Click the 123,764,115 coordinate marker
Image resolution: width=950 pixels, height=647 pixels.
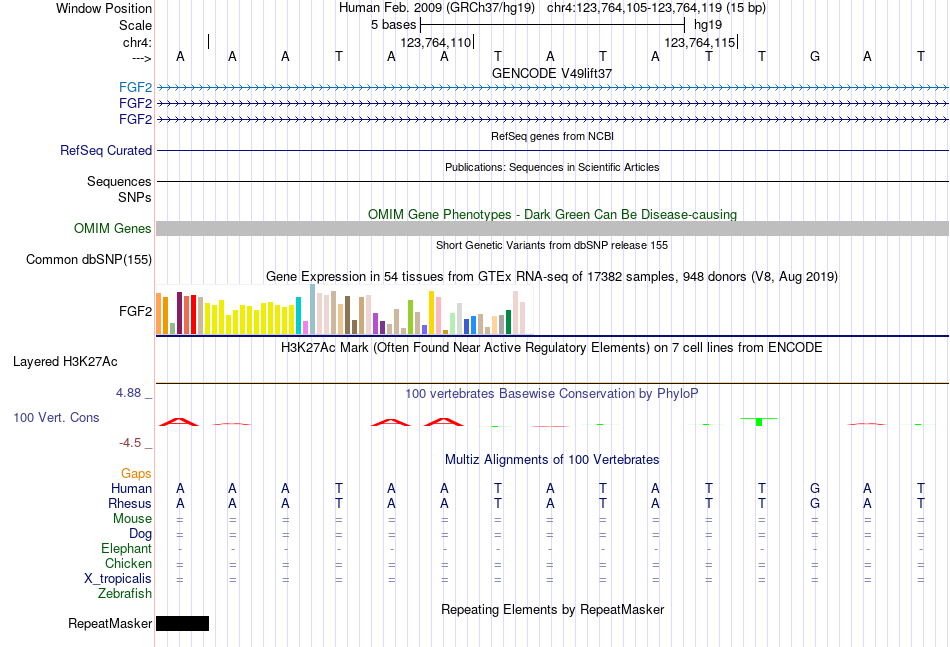[700, 42]
